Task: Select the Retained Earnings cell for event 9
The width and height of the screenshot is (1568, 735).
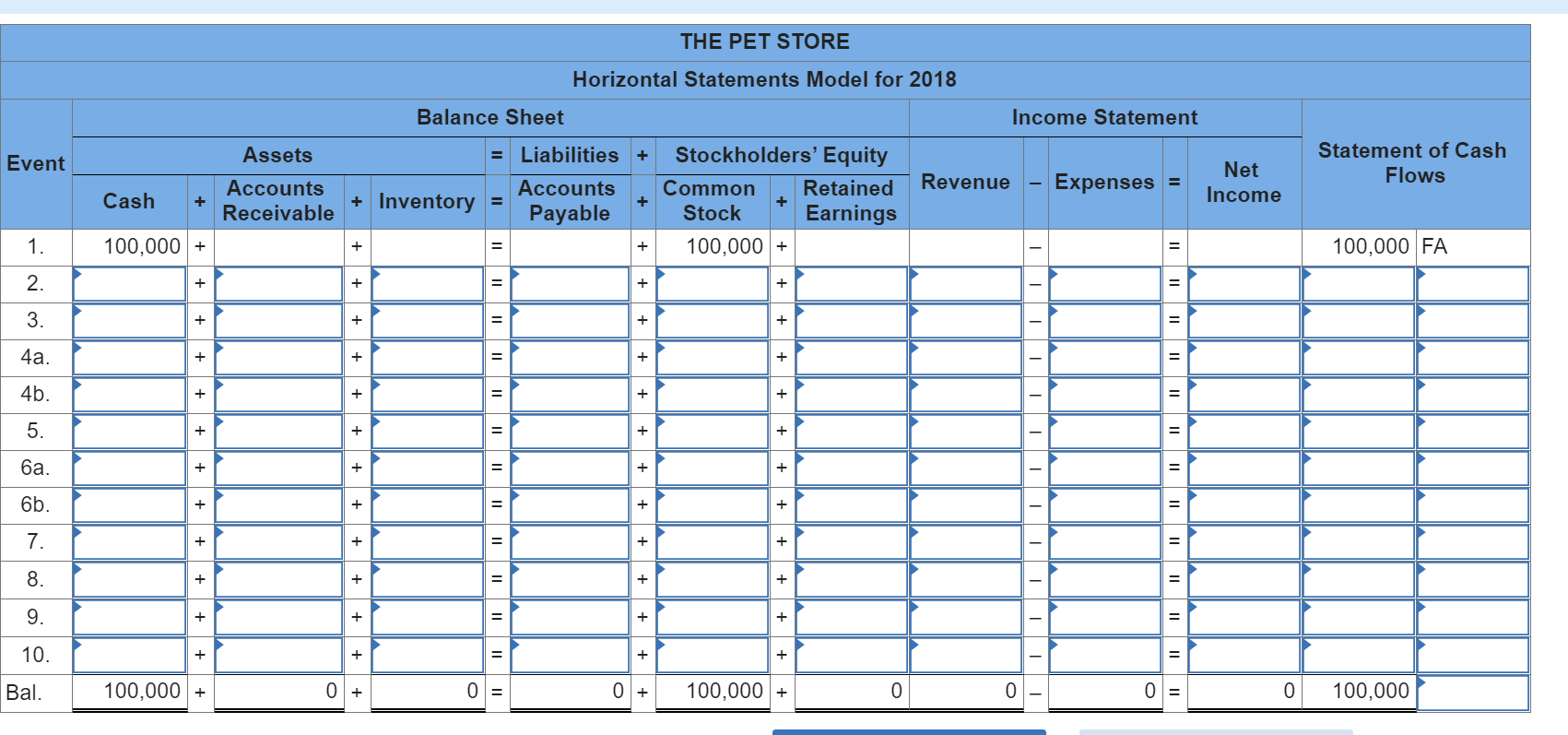Action: pos(852,618)
